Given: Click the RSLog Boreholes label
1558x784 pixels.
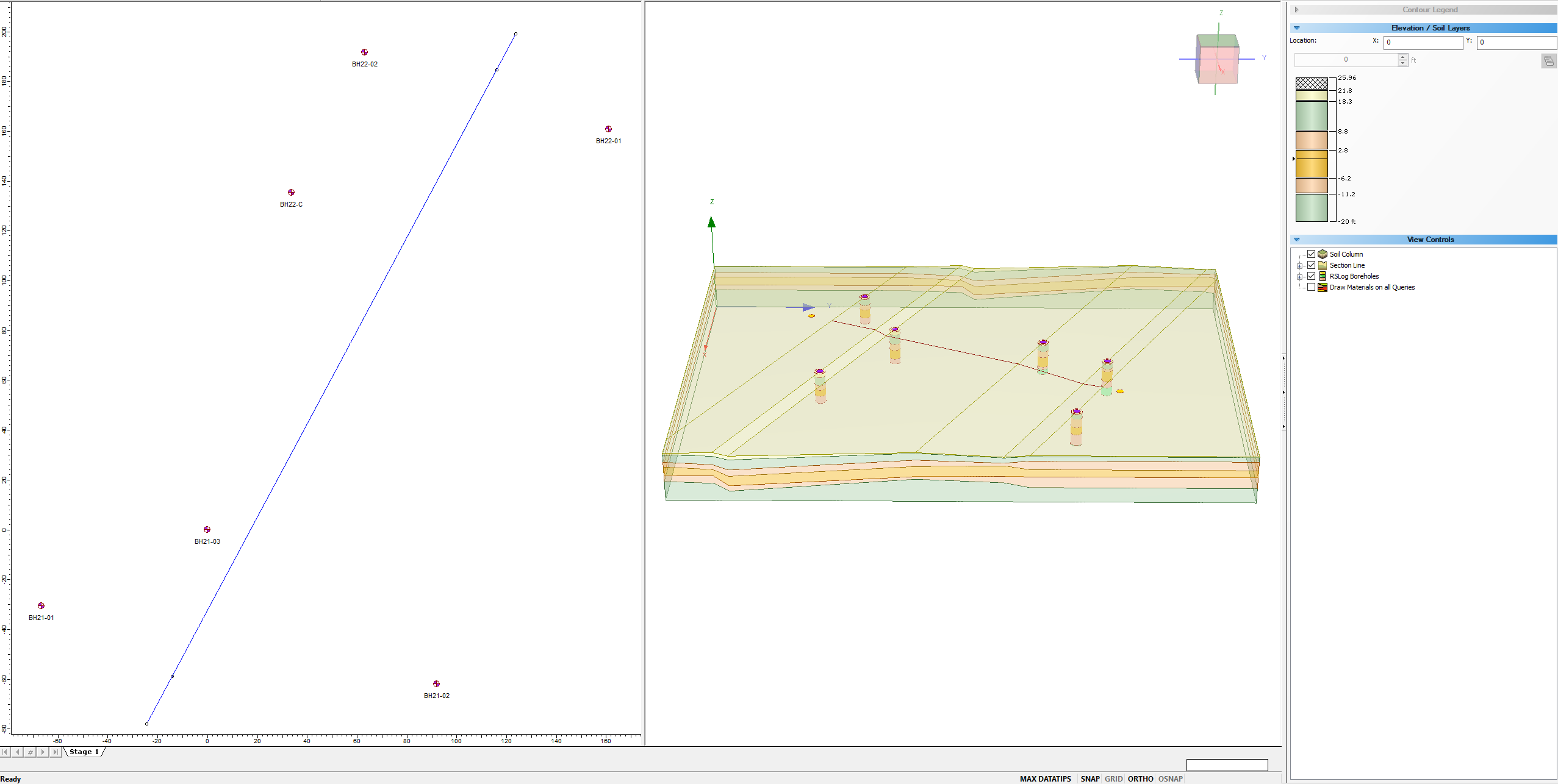Looking at the screenshot, I should 1354,276.
